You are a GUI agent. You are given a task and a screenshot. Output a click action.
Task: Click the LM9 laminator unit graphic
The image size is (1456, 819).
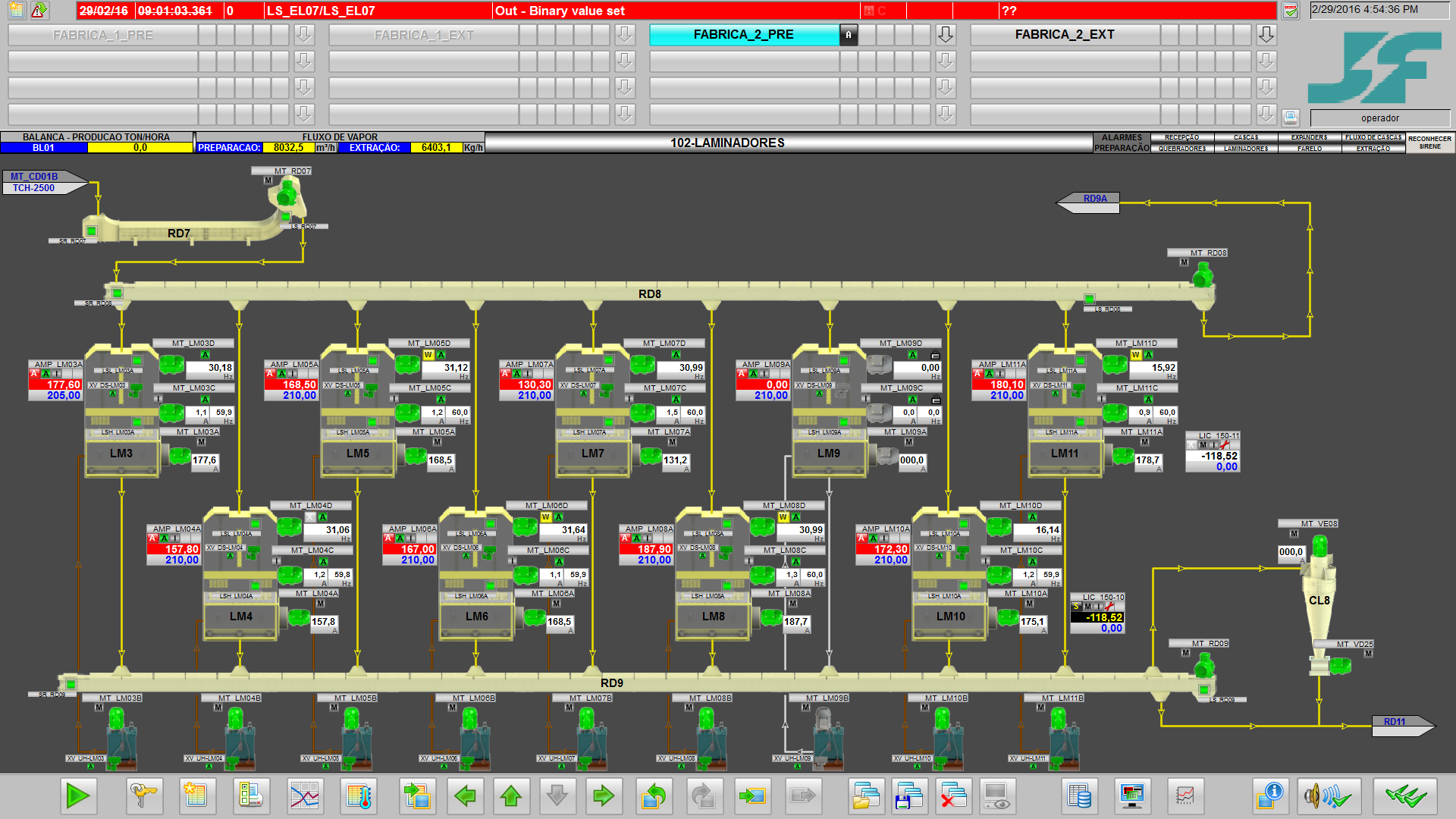click(x=829, y=453)
